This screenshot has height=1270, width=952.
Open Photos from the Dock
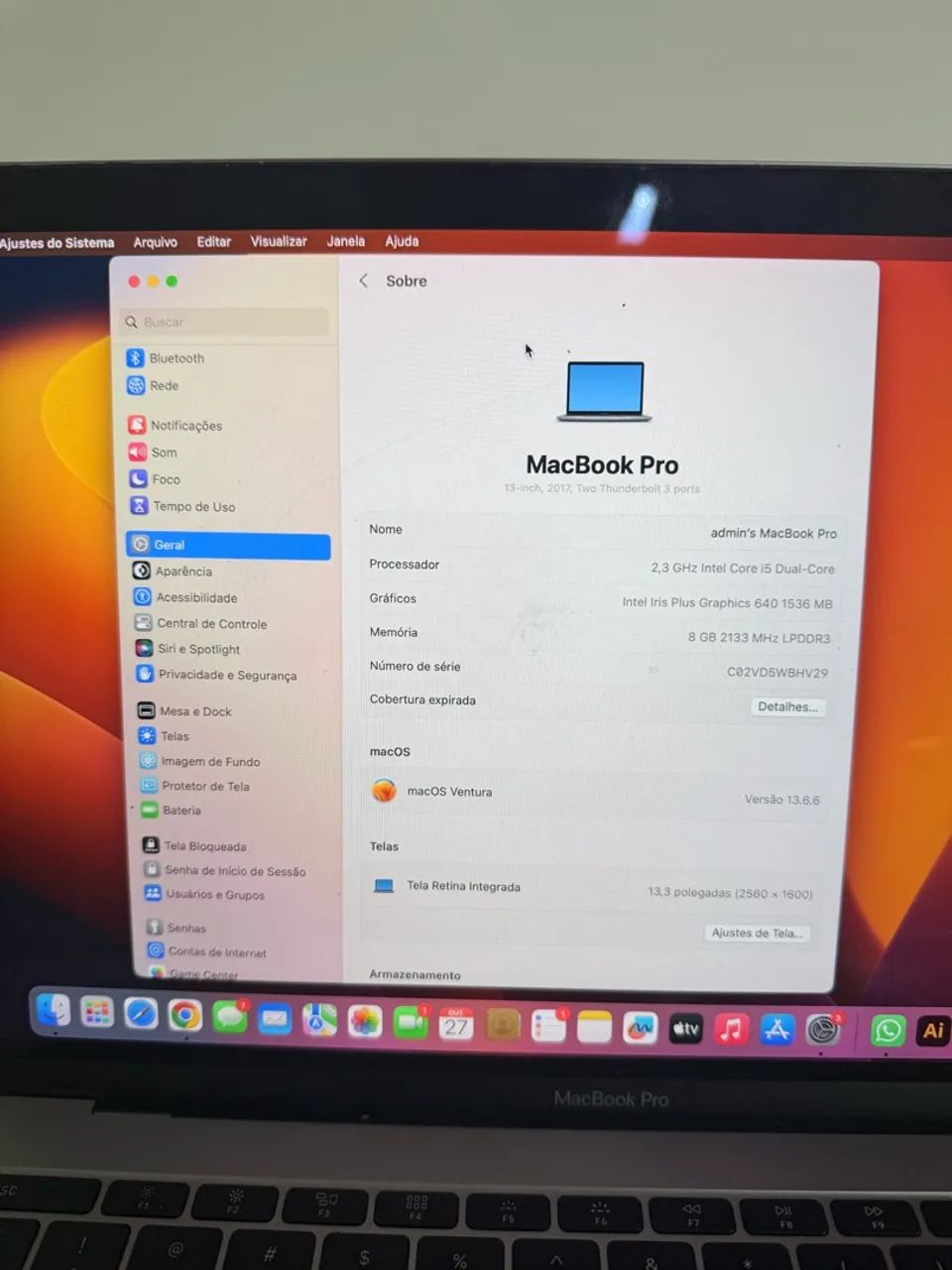click(x=365, y=1022)
